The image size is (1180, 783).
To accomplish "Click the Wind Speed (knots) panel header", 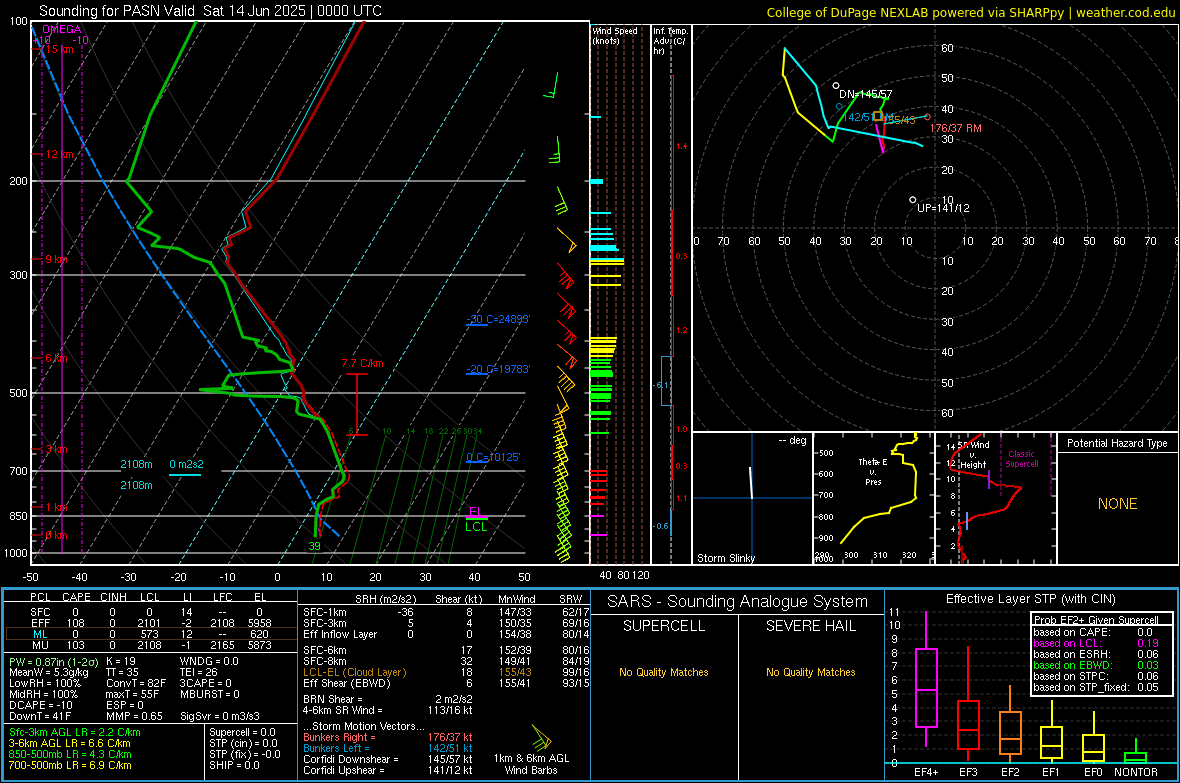I will pos(615,35).
